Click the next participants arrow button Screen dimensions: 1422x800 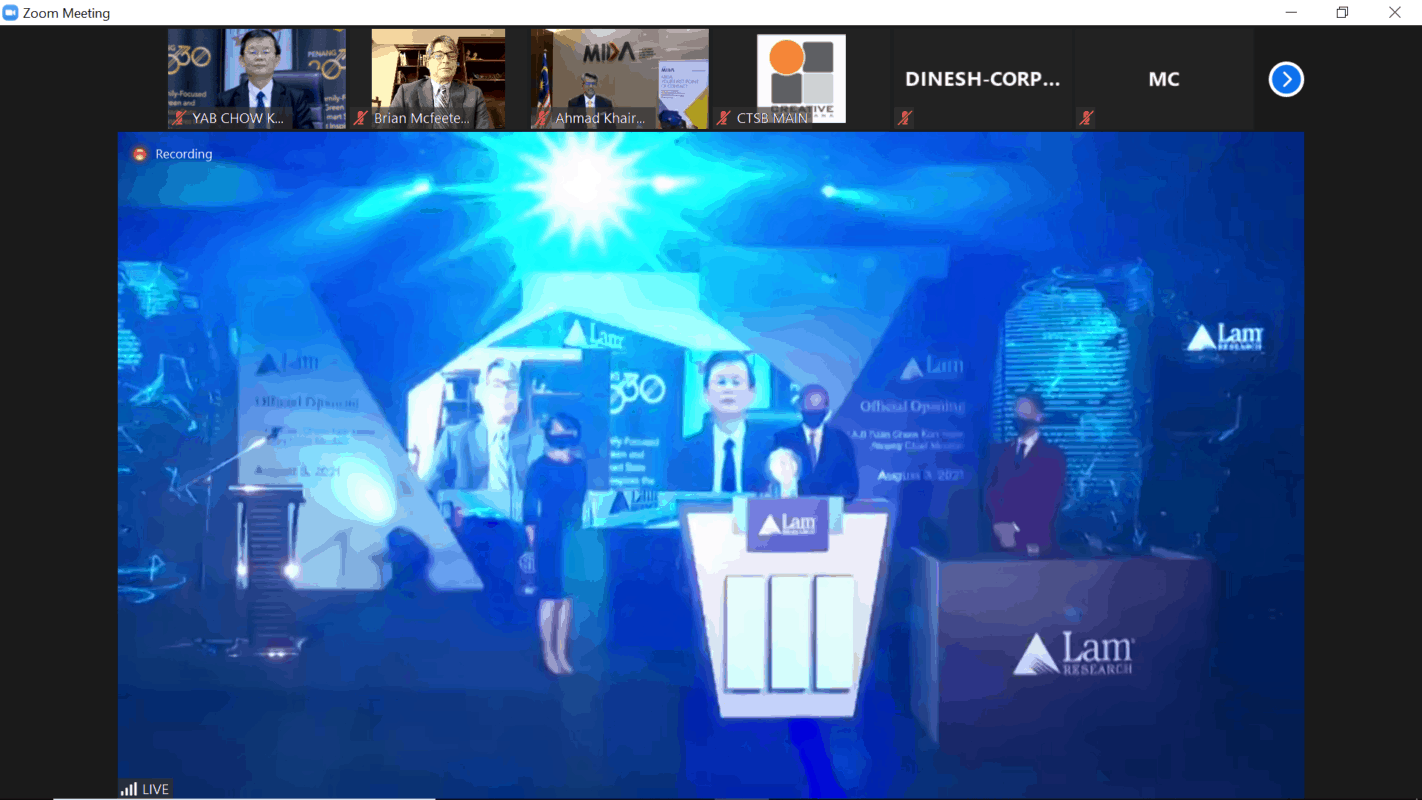(x=1286, y=79)
